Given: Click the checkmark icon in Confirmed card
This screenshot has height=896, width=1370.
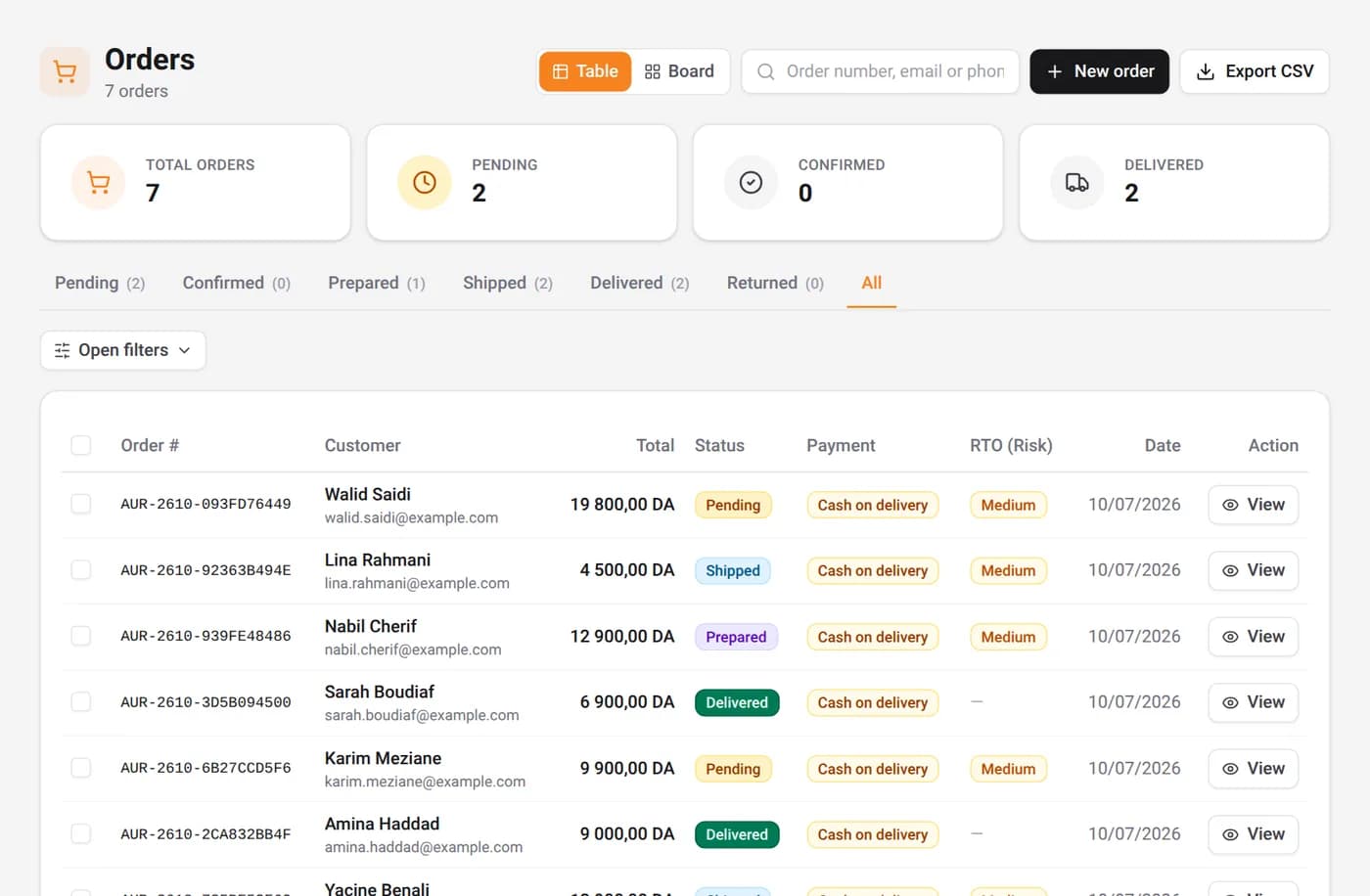Looking at the screenshot, I should [x=751, y=182].
